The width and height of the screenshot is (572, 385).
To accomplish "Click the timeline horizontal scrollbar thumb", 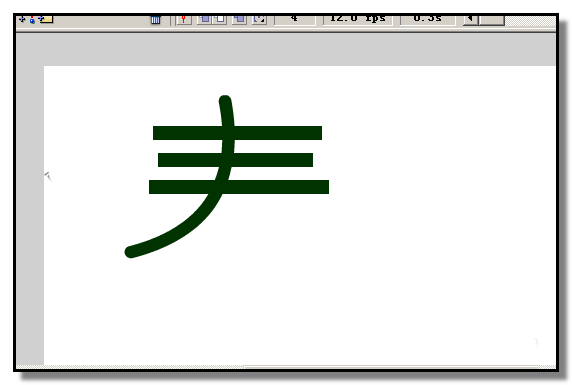I will pyautogui.click(x=491, y=20).
